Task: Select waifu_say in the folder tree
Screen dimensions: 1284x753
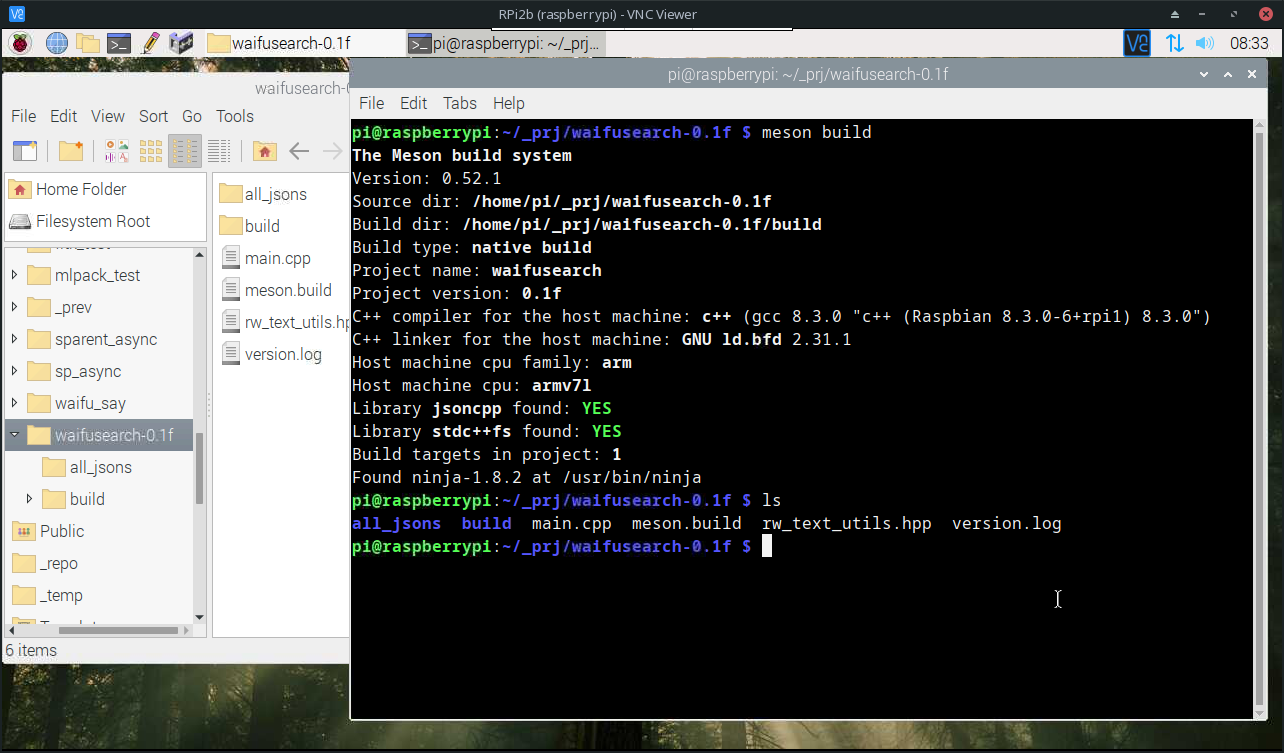Action: 90,403
